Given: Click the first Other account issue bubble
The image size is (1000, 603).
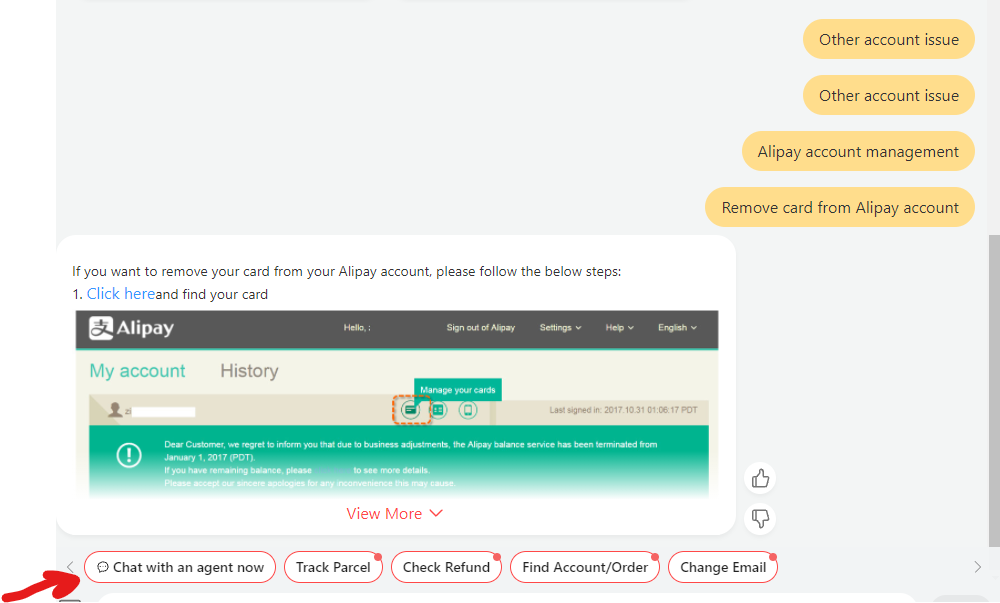Looking at the screenshot, I should point(888,40).
